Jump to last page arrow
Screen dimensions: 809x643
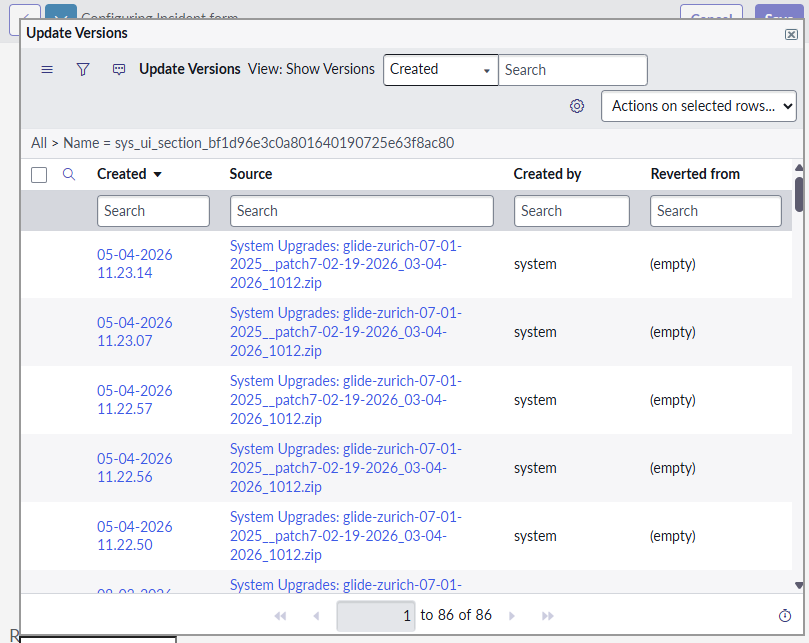click(548, 616)
